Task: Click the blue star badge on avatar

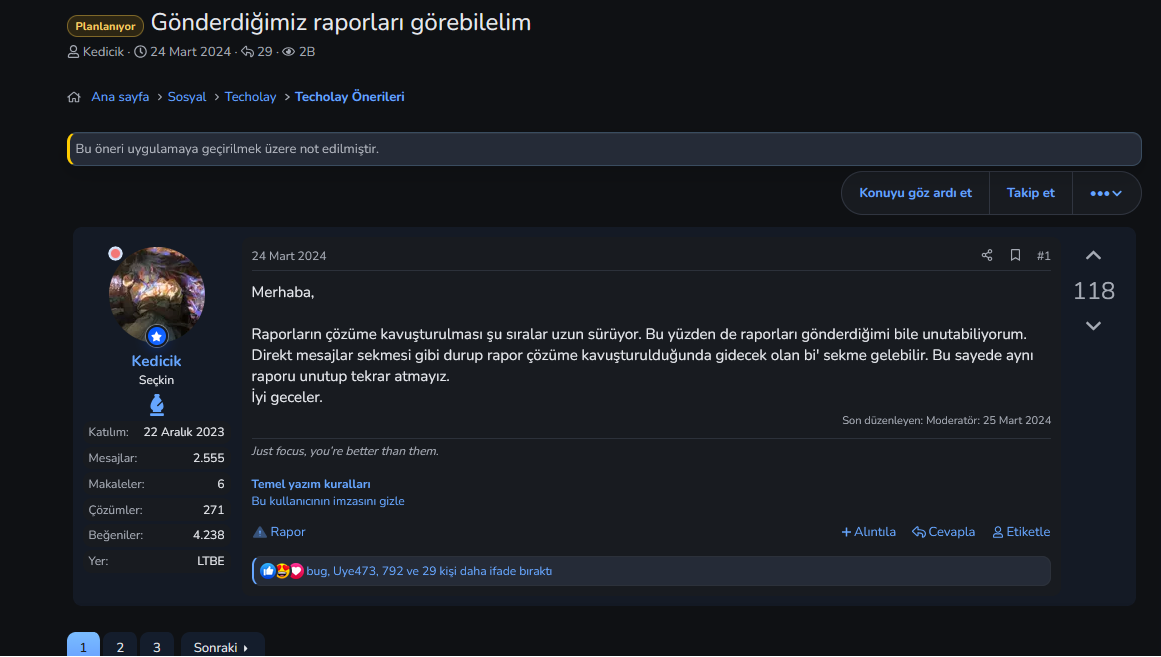Action: [156, 336]
